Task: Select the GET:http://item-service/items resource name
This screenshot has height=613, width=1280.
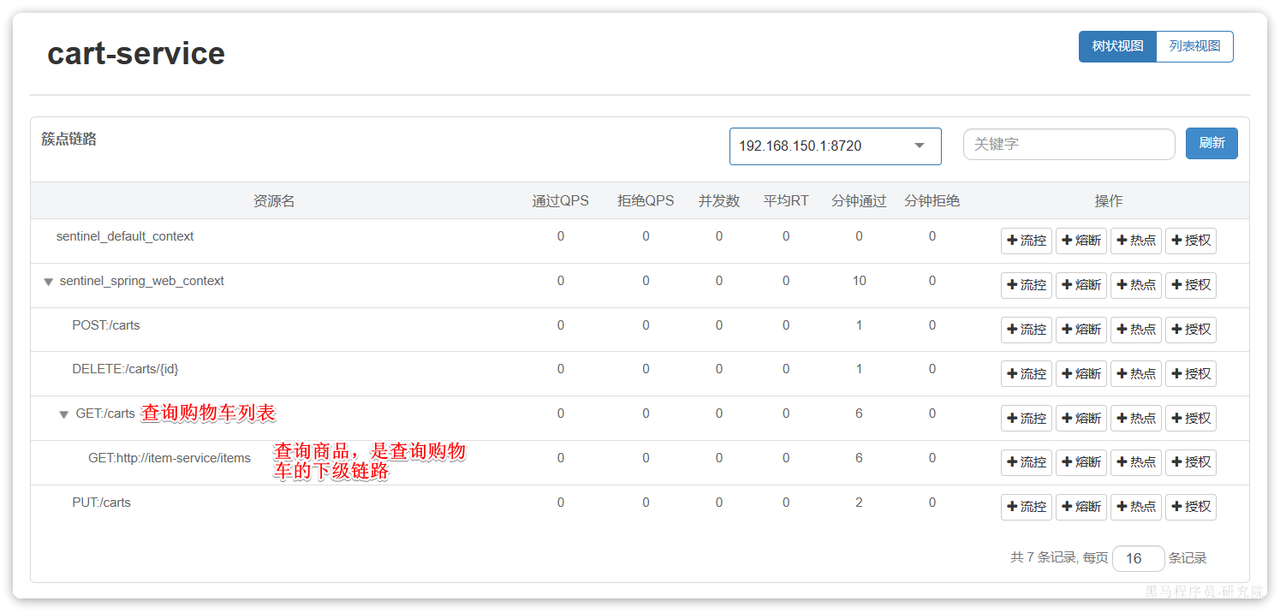Action: (169, 458)
